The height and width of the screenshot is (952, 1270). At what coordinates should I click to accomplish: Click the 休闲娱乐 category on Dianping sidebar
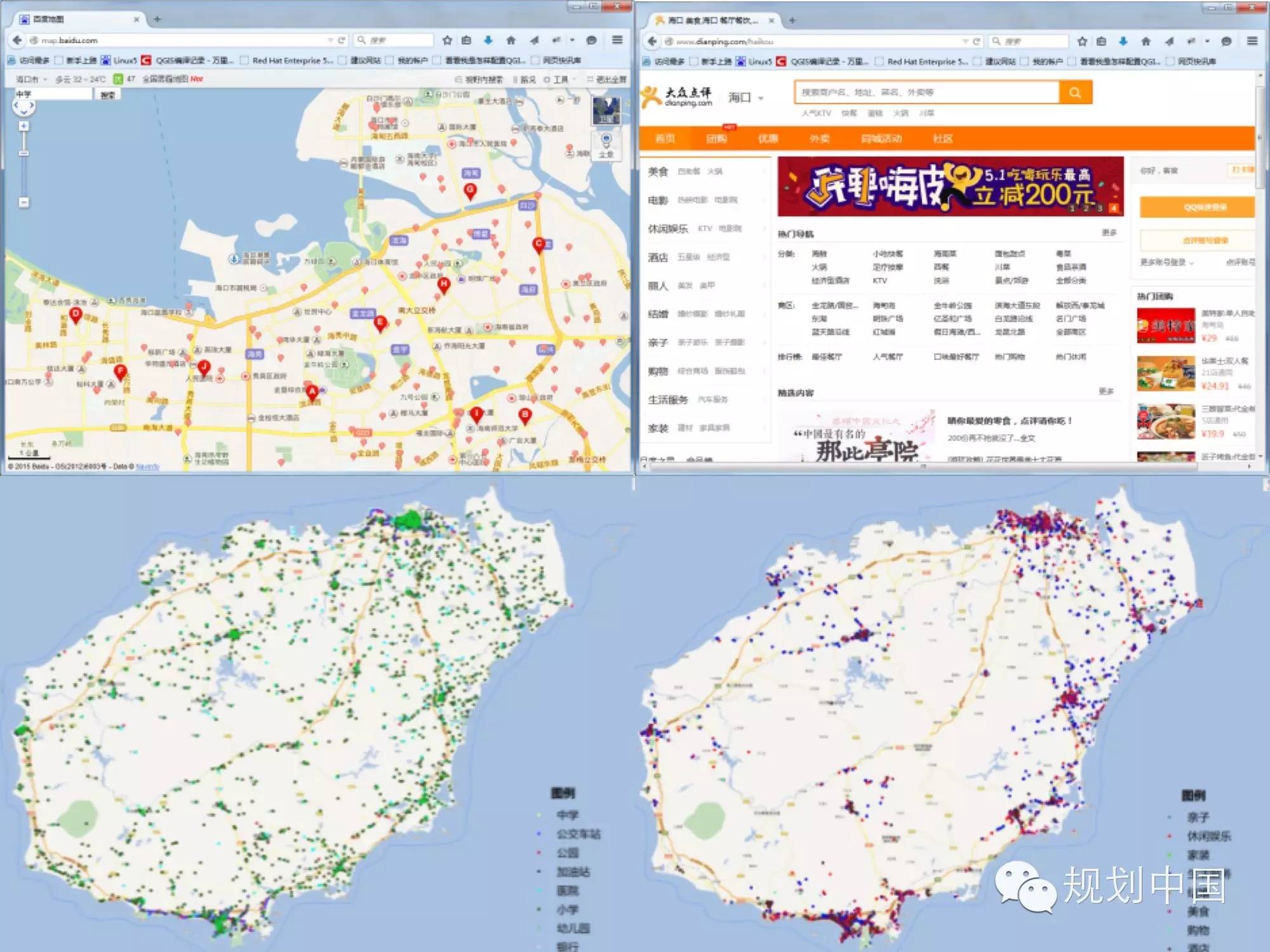click(667, 228)
